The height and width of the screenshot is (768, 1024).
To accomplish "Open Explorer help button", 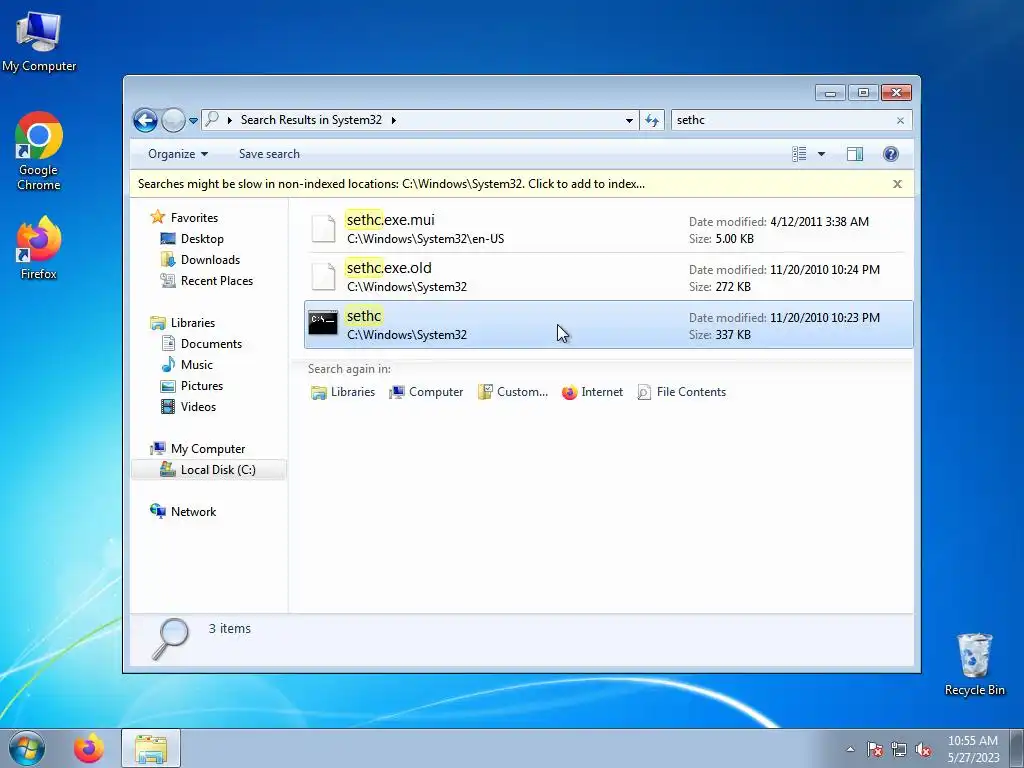I will tap(890, 154).
